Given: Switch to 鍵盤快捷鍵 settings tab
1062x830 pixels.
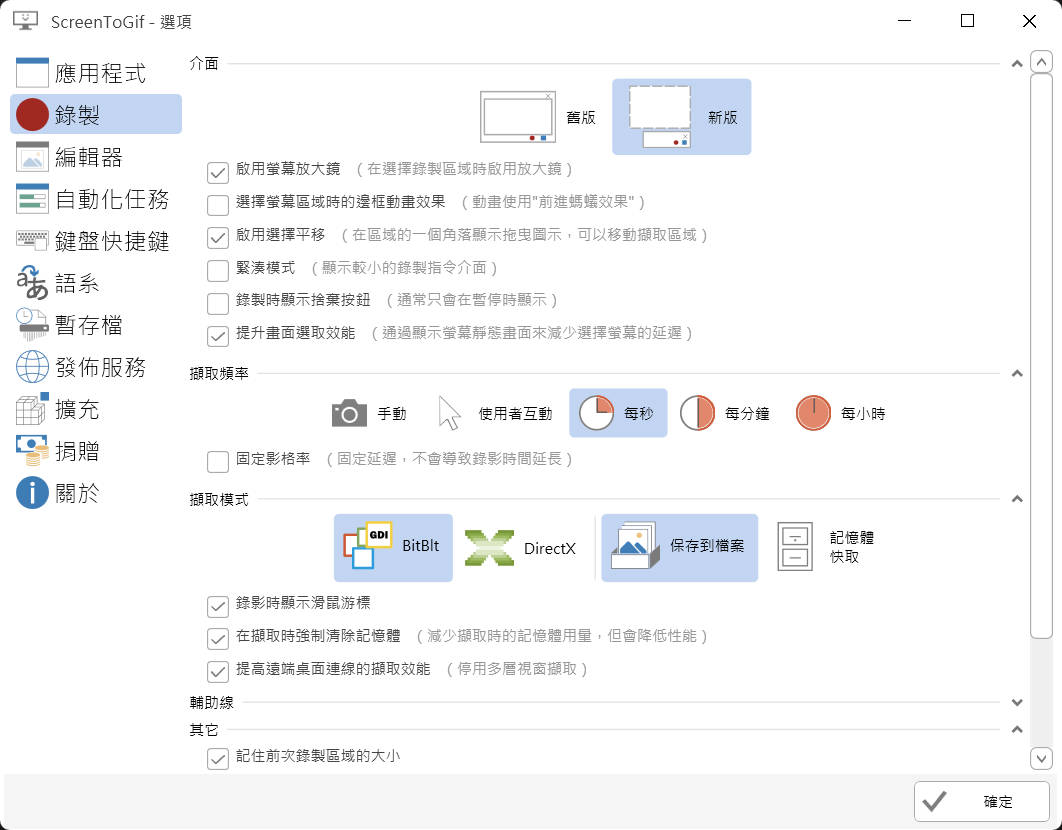Looking at the screenshot, I should pos(96,241).
